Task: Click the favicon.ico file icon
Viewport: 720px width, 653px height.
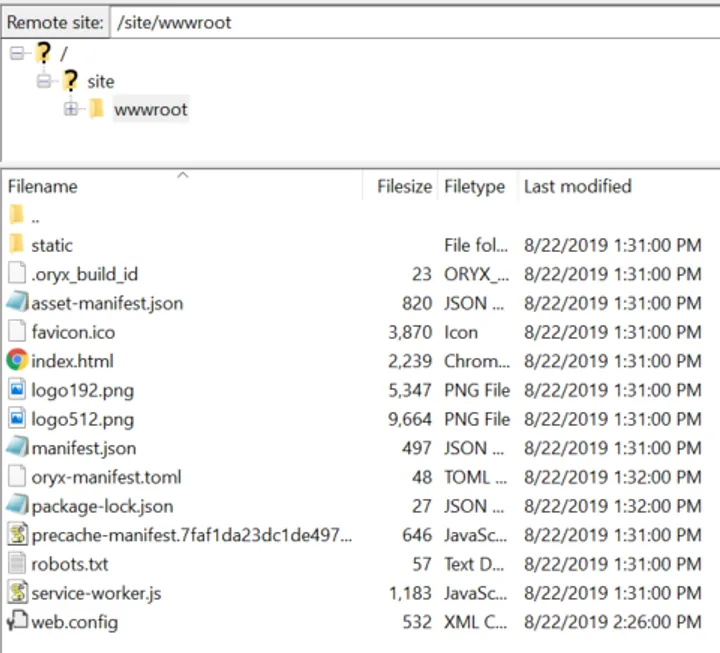Action: point(17,331)
